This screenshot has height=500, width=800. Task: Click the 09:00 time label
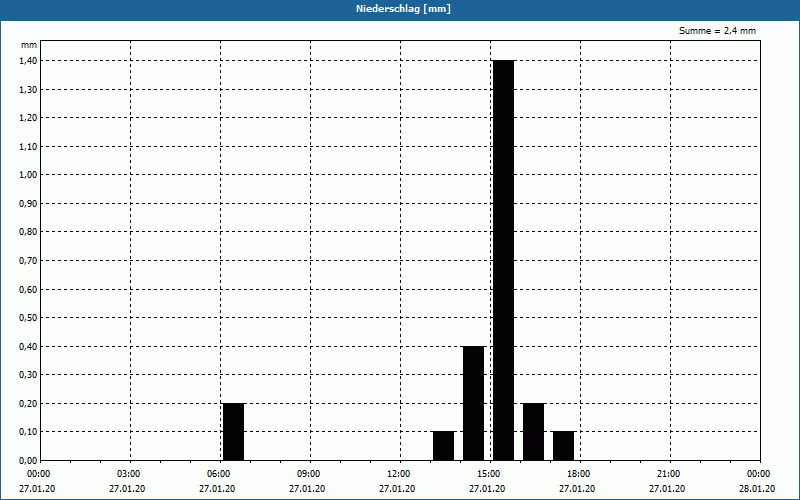pyautogui.click(x=309, y=474)
